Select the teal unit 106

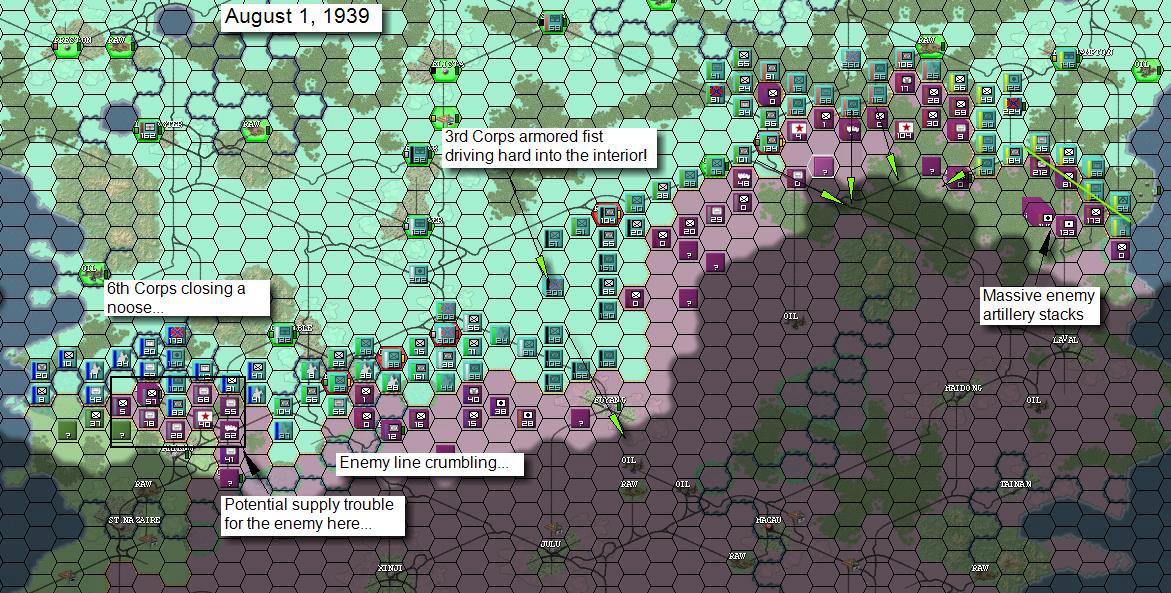pos(904,60)
